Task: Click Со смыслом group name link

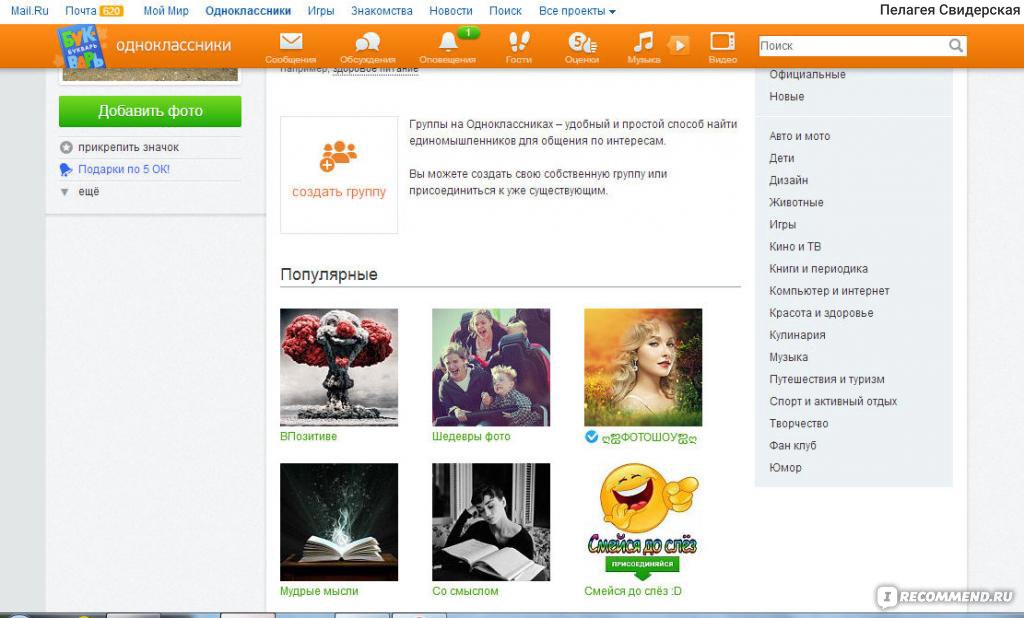Action: pos(465,591)
